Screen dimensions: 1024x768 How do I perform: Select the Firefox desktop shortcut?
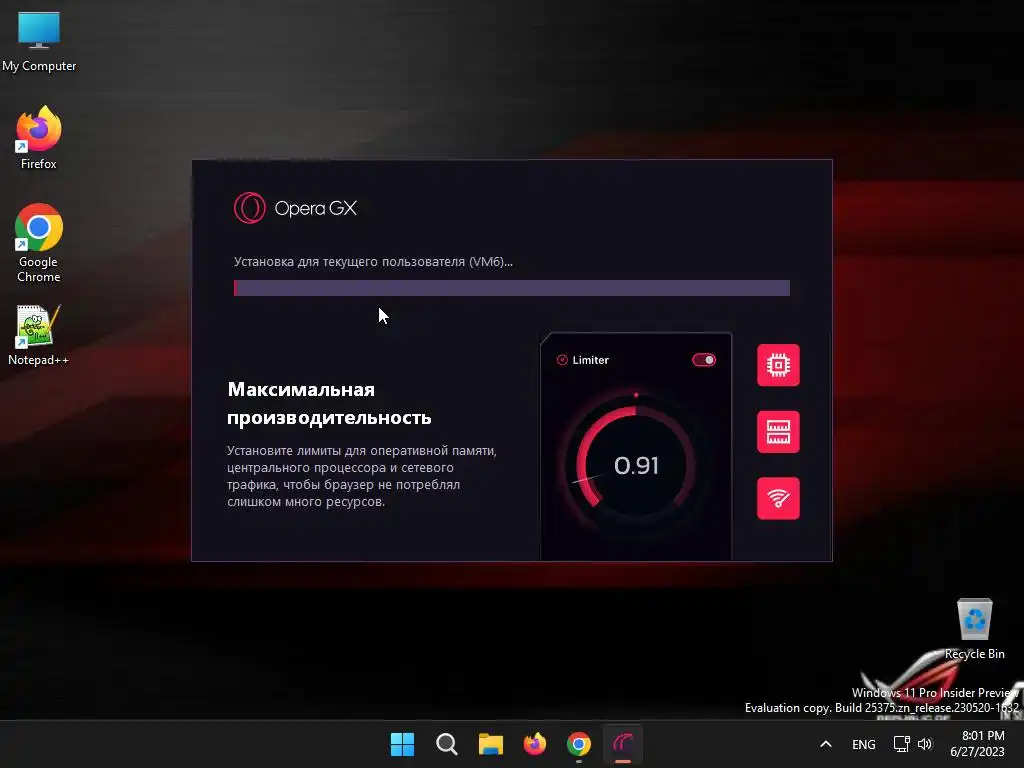click(39, 138)
